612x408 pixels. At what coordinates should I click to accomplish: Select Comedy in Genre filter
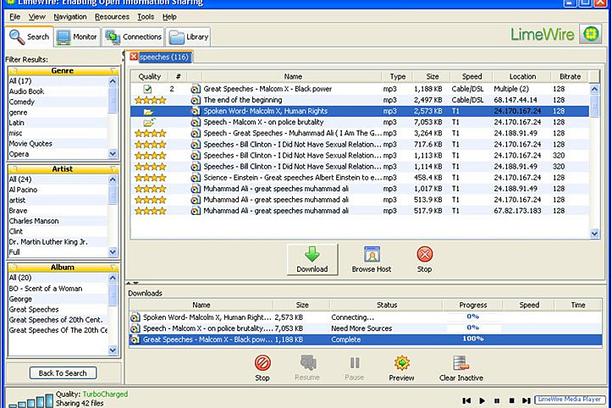click(58, 102)
